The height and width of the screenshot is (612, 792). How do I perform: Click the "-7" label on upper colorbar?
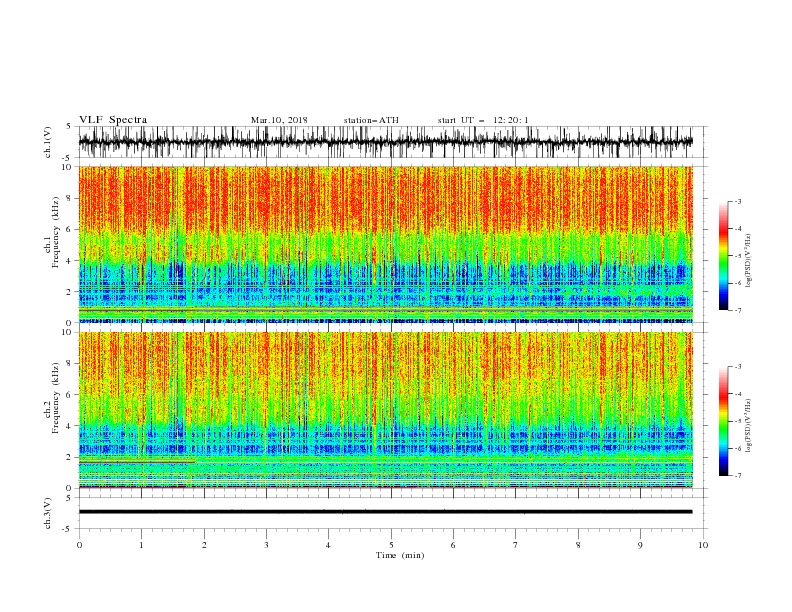tap(737, 310)
